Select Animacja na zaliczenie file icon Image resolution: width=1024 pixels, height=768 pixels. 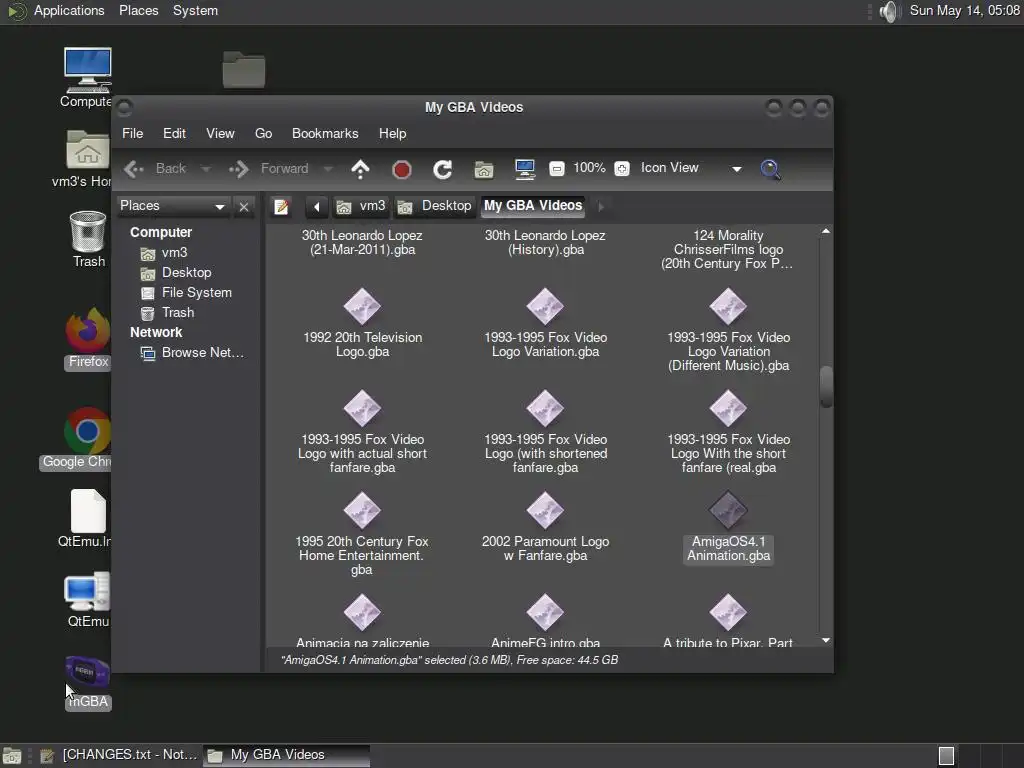(x=362, y=612)
